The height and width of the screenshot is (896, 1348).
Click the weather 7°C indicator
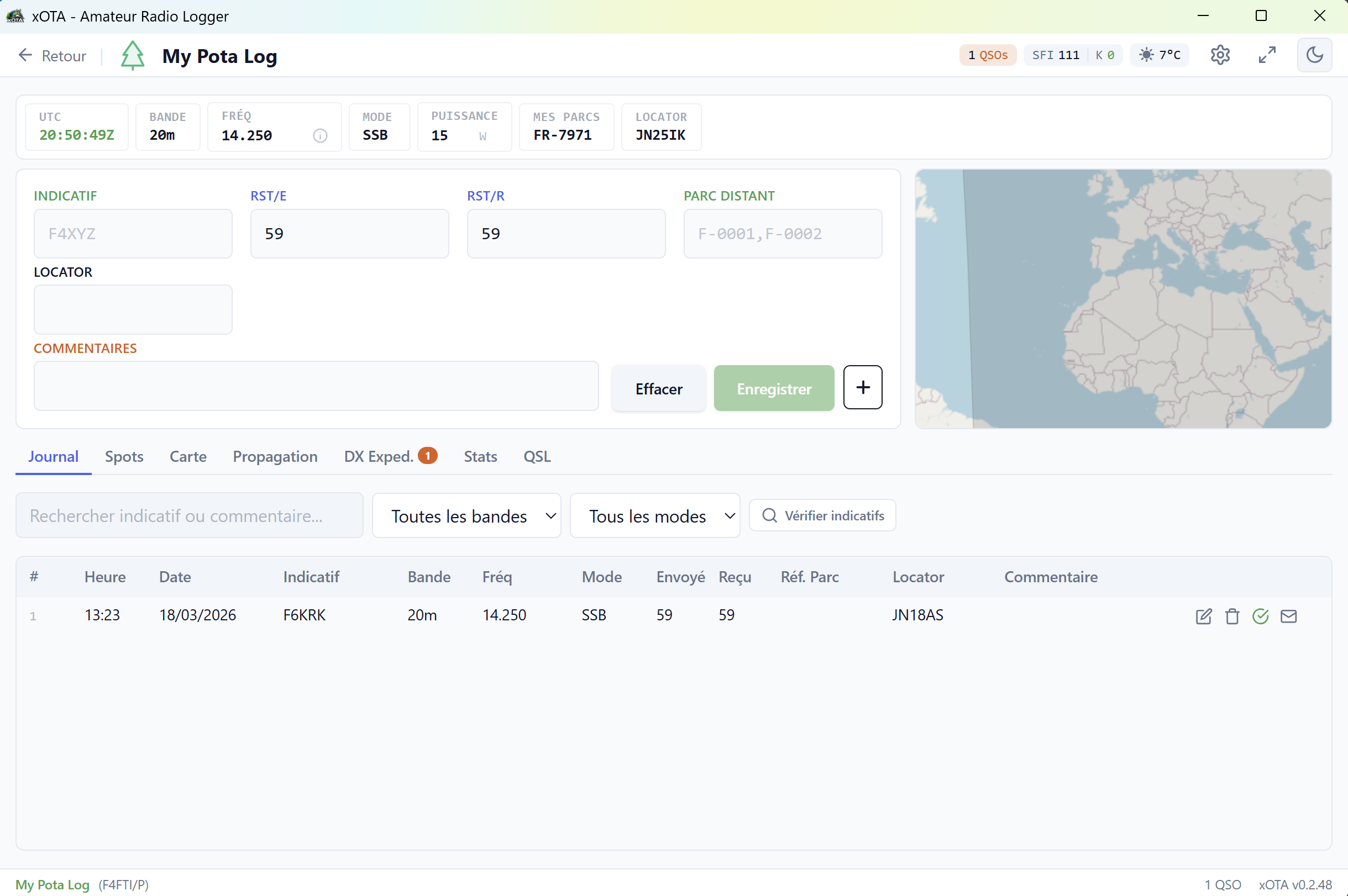pyautogui.click(x=1160, y=55)
